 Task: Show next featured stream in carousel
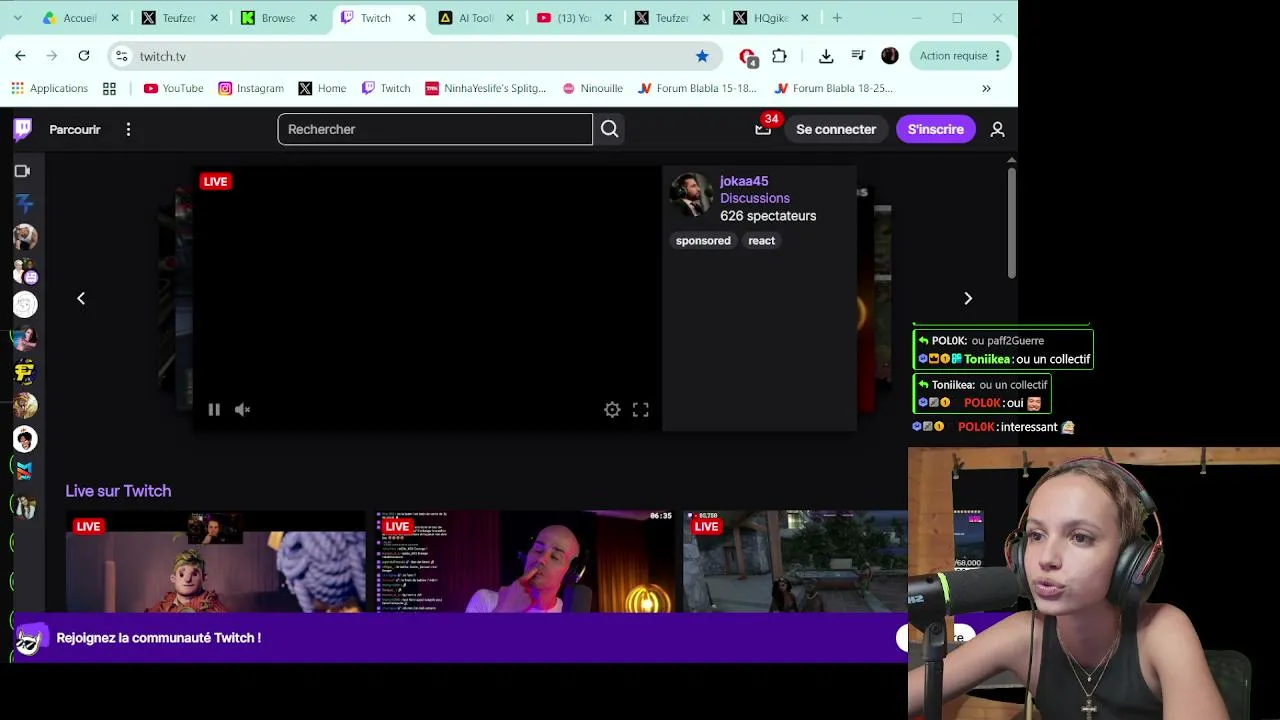[968, 298]
